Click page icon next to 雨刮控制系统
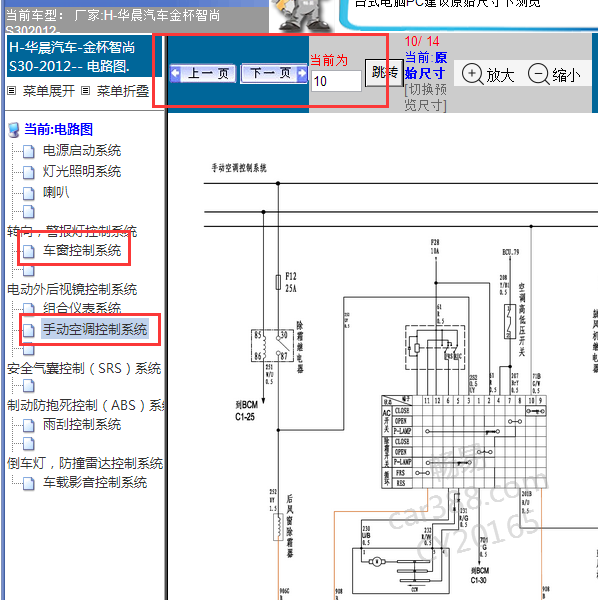 [x=29, y=425]
